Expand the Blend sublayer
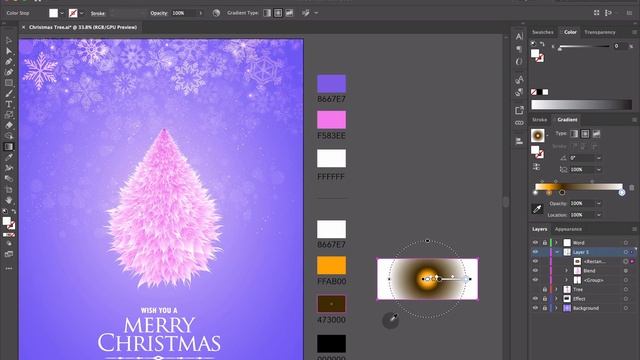Image resolution: width=640 pixels, height=360 pixels. [x=566, y=271]
